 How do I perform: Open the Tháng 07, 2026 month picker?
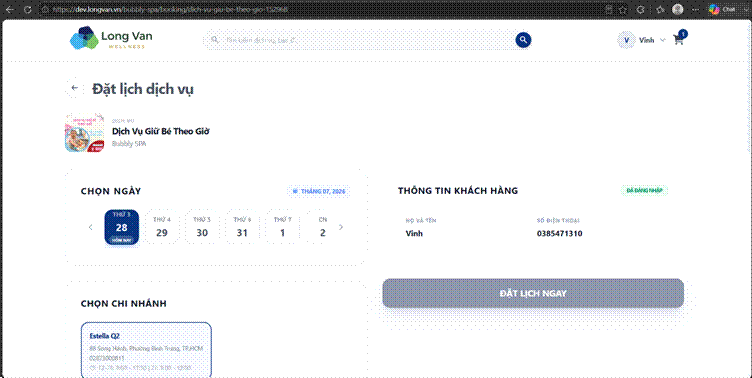[x=319, y=191]
